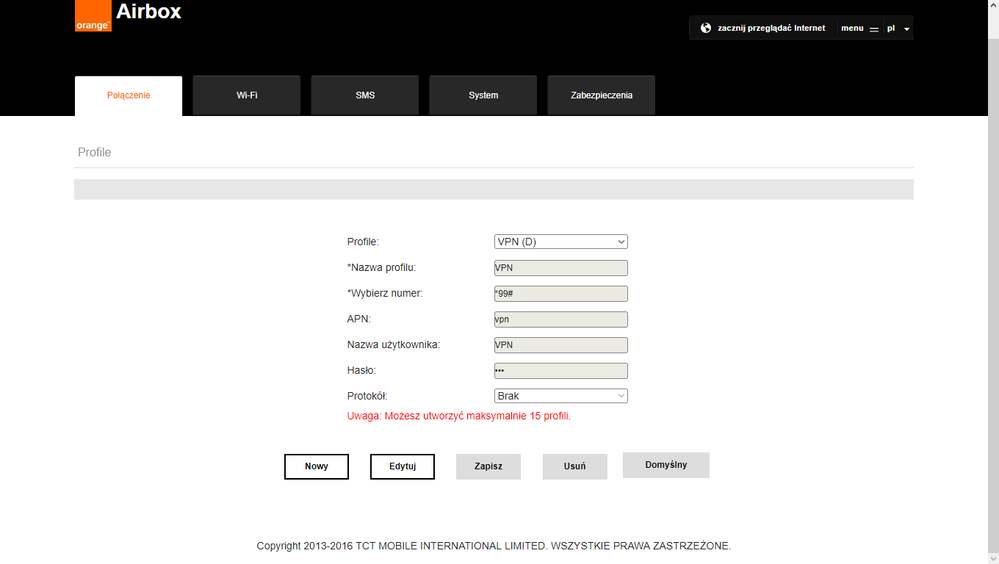Viewport: 999px width, 564px height.
Task: Go to the SMS tab
Action: click(x=365, y=96)
